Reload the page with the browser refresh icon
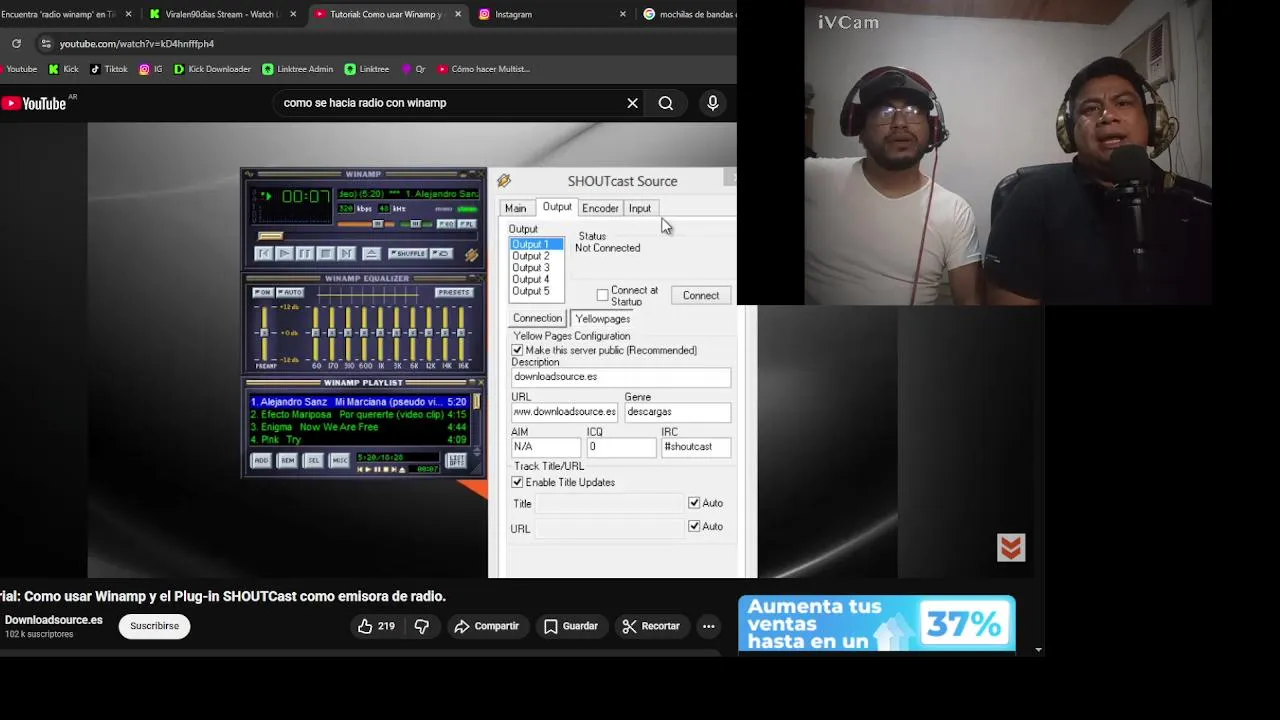This screenshot has width=1280, height=720. [x=16, y=44]
